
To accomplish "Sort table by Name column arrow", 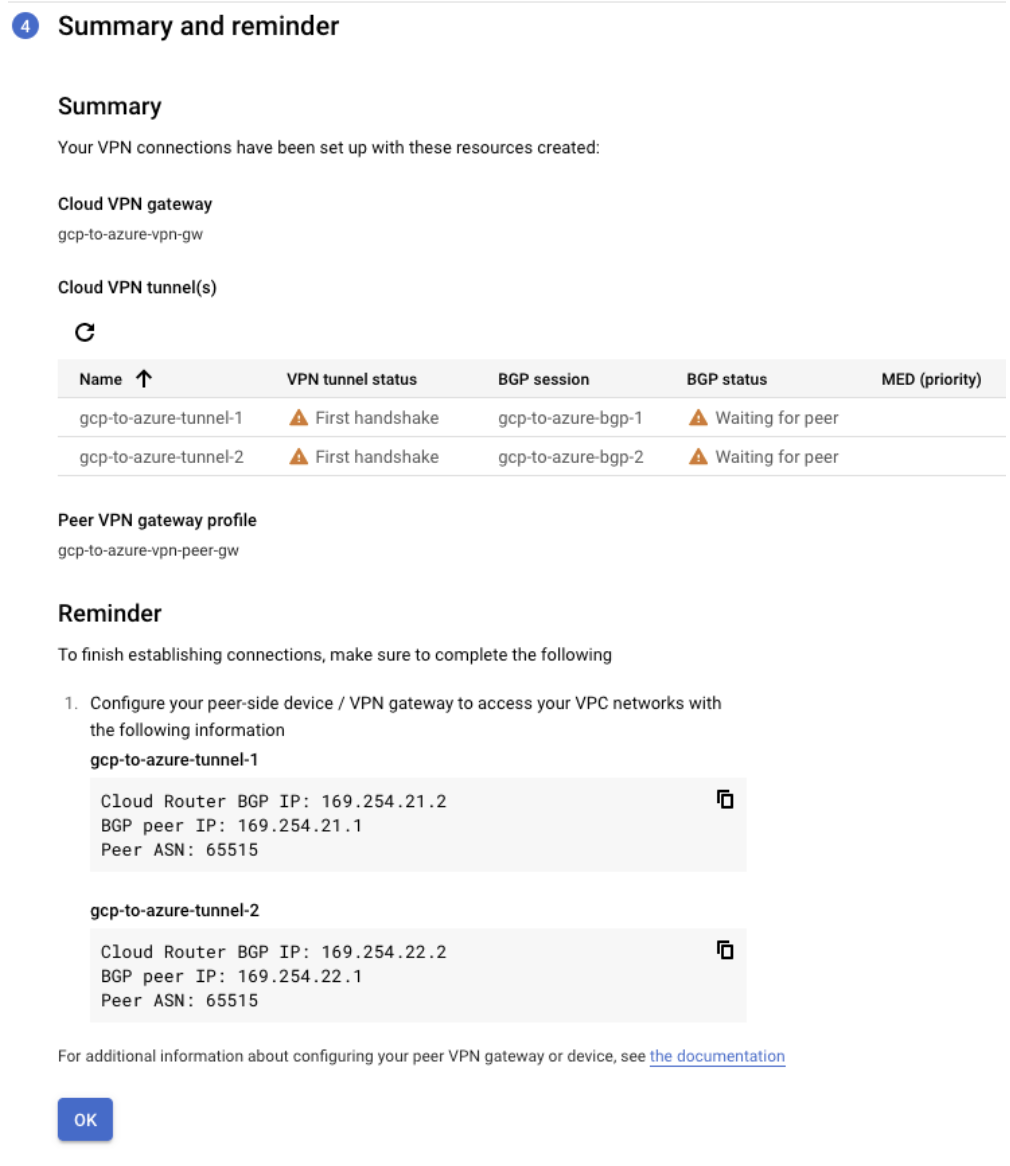I will pyautogui.click(x=143, y=379).
